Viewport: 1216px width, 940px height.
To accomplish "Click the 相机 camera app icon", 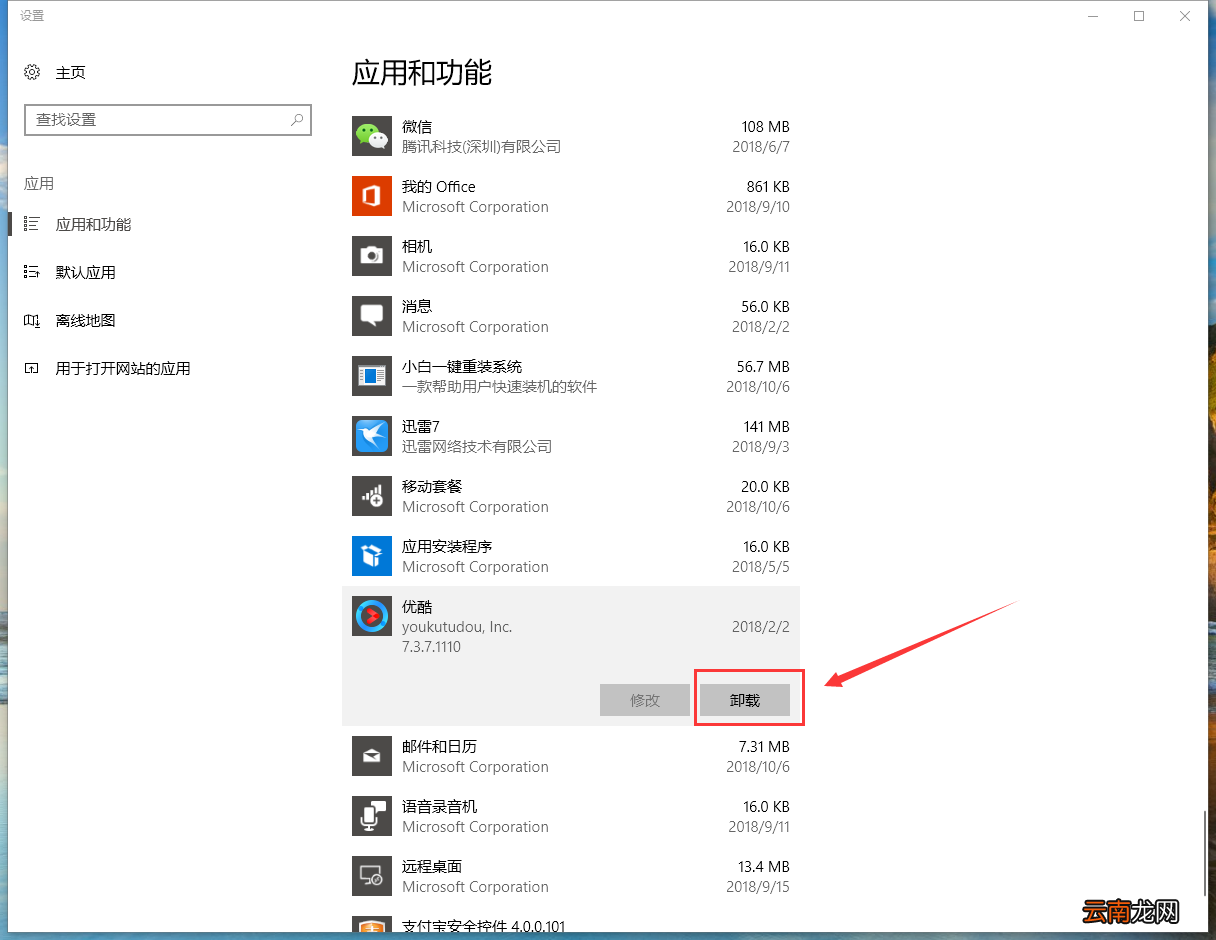I will 372,256.
